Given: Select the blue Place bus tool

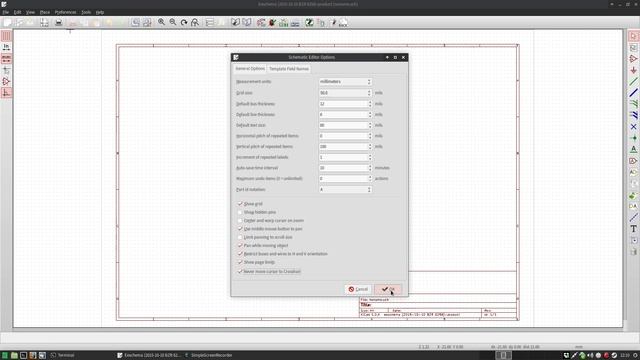Looking at the screenshot, I should (x=633, y=93).
